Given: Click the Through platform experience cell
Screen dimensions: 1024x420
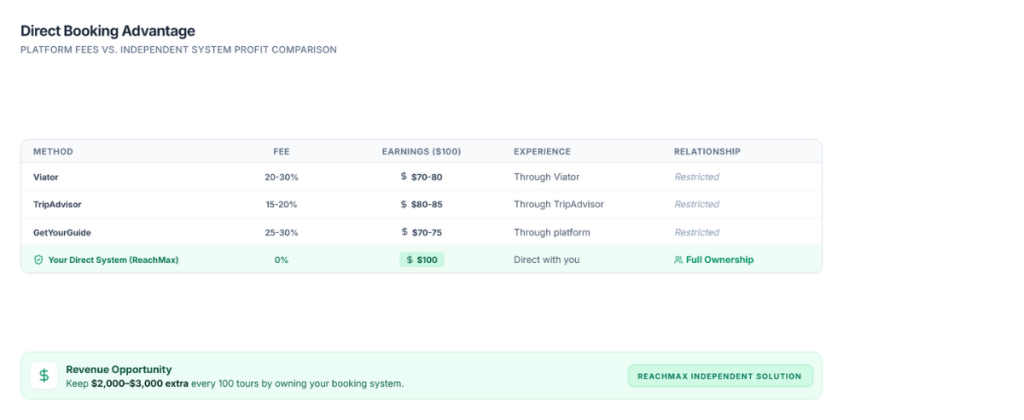Looking at the screenshot, I should (x=552, y=233).
